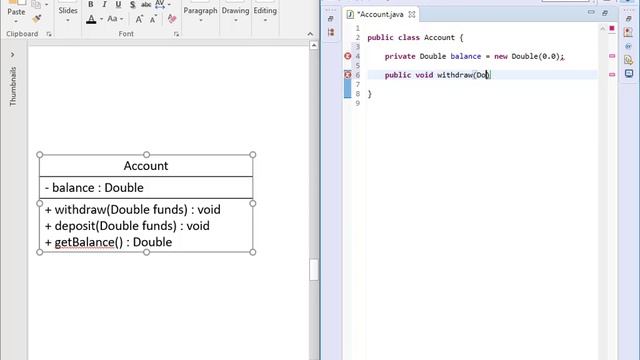The height and width of the screenshot is (360, 640).
Task: Click line number 7 in the editor gutter
Action: [x=358, y=84]
